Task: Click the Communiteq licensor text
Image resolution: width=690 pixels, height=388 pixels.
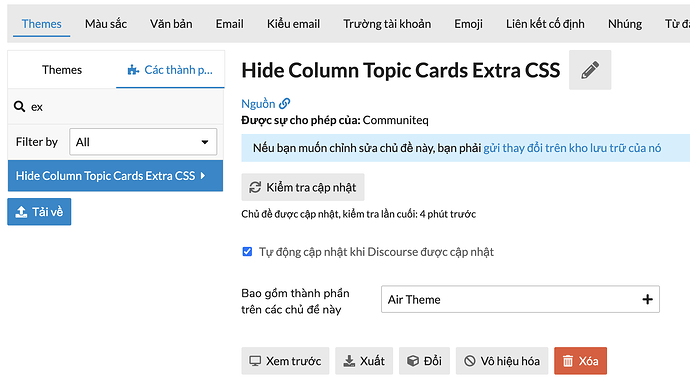Action: click(x=395, y=120)
